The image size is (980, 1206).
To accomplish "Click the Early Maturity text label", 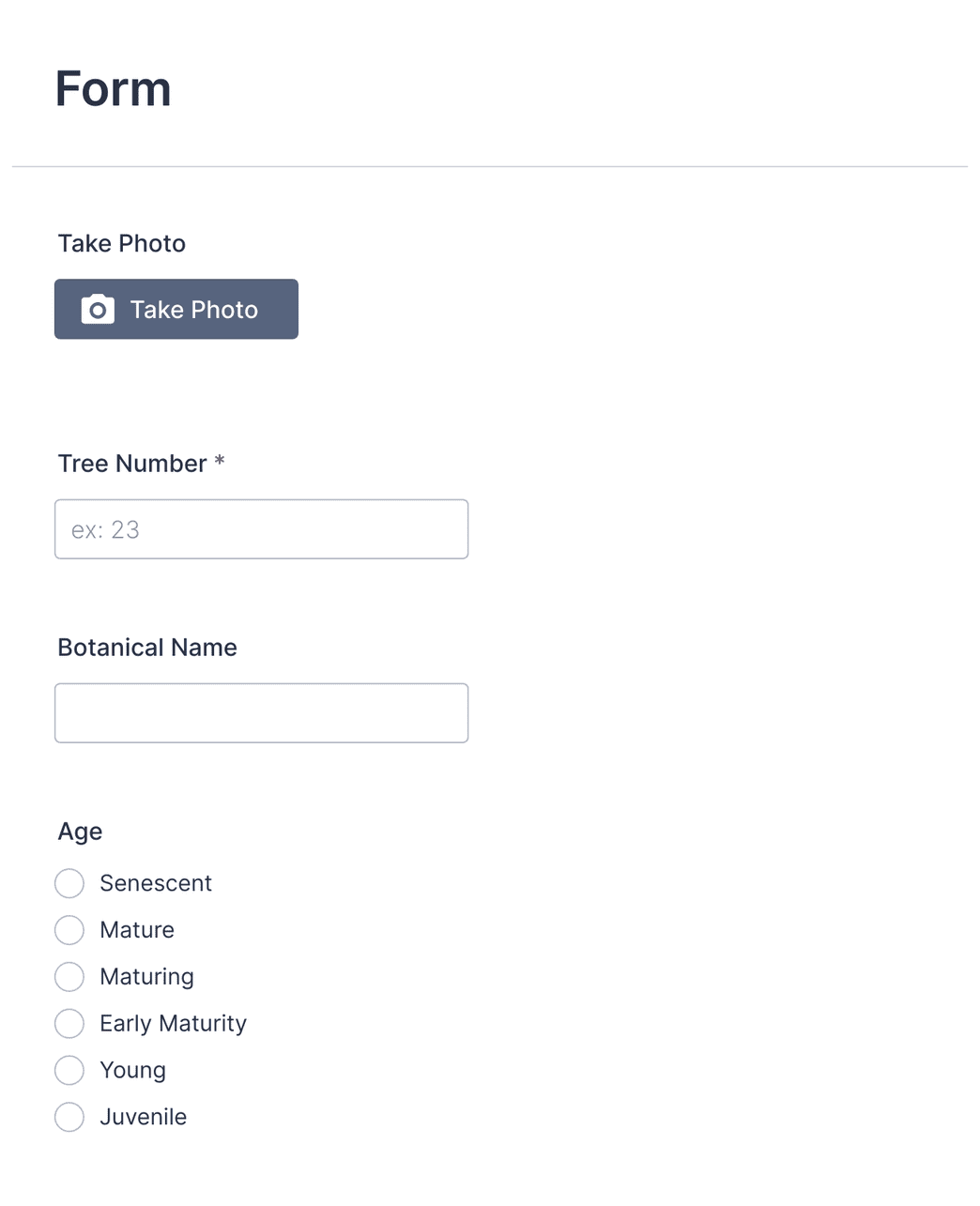I will tap(173, 1024).
